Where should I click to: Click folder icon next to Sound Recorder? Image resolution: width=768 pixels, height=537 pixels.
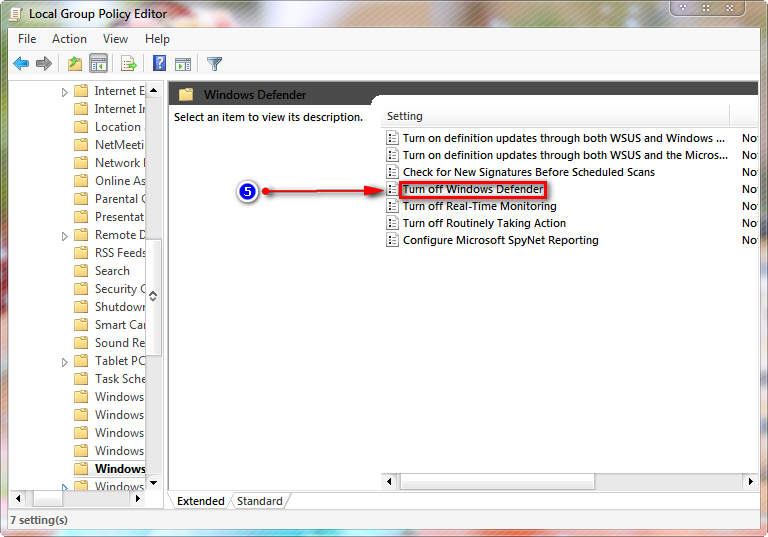(81, 343)
